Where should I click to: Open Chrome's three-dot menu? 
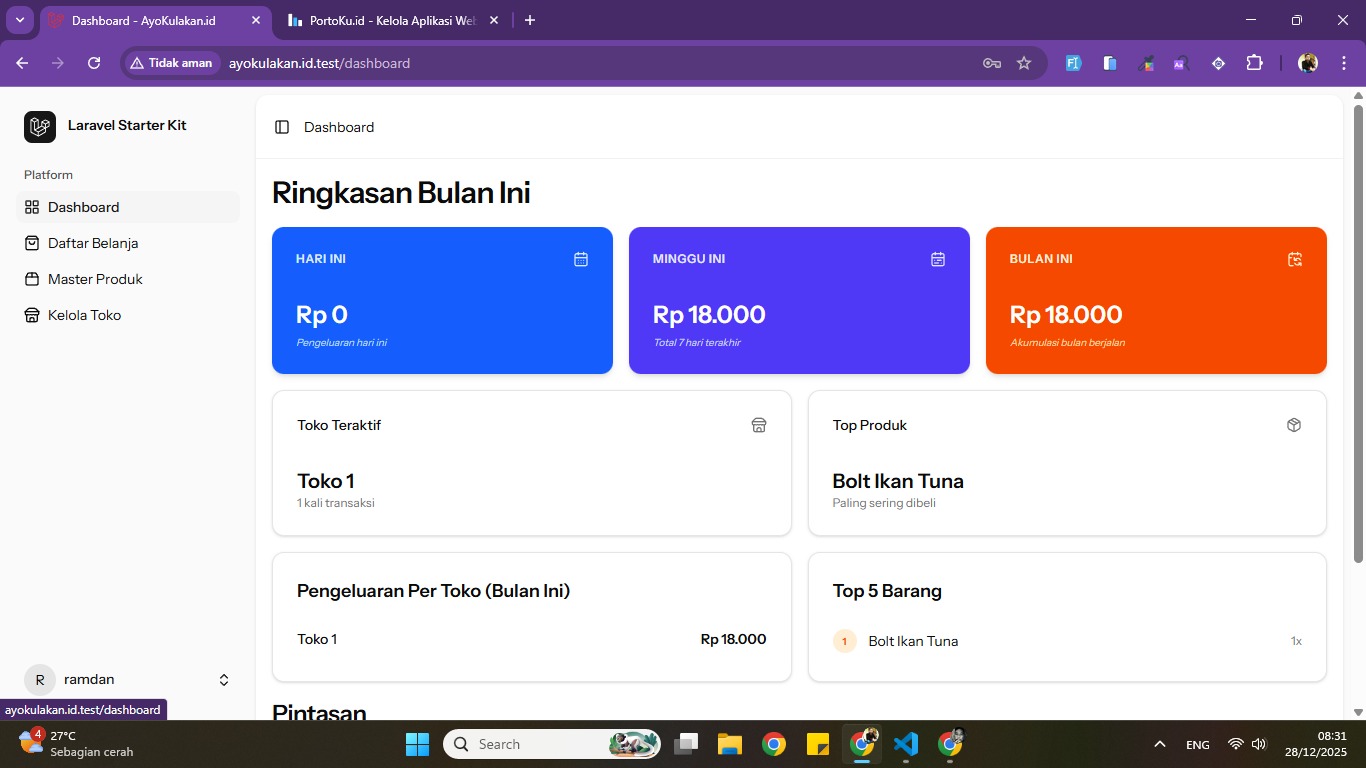(1345, 62)
